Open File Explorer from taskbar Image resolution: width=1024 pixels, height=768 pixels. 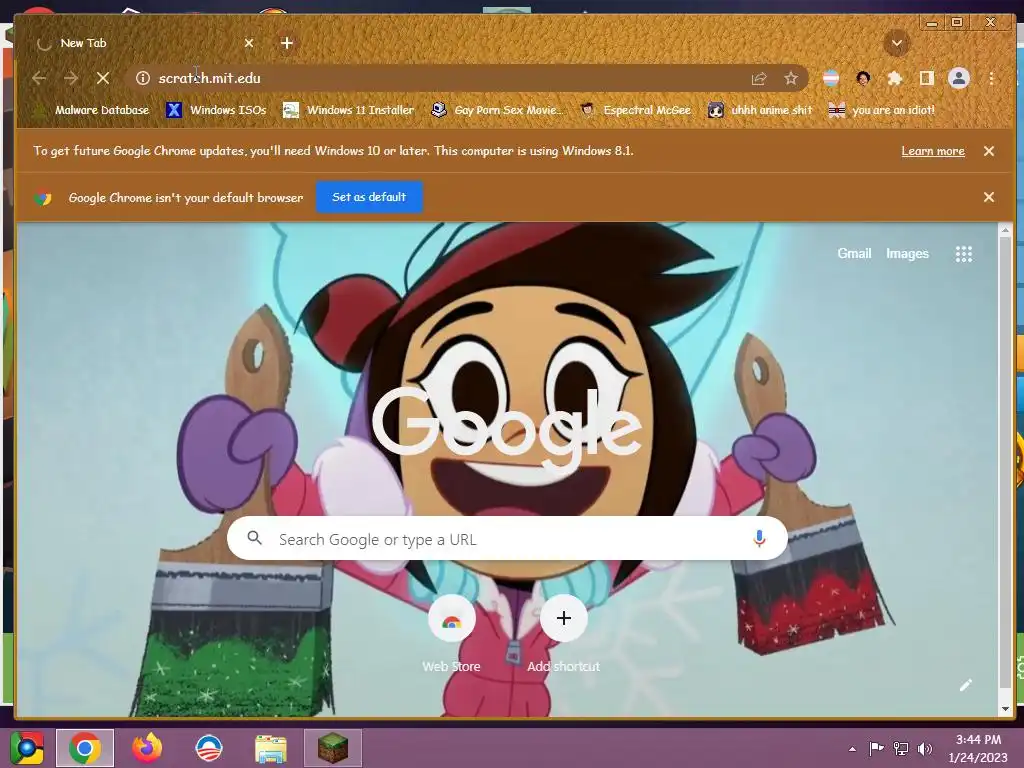click(271, 749)
